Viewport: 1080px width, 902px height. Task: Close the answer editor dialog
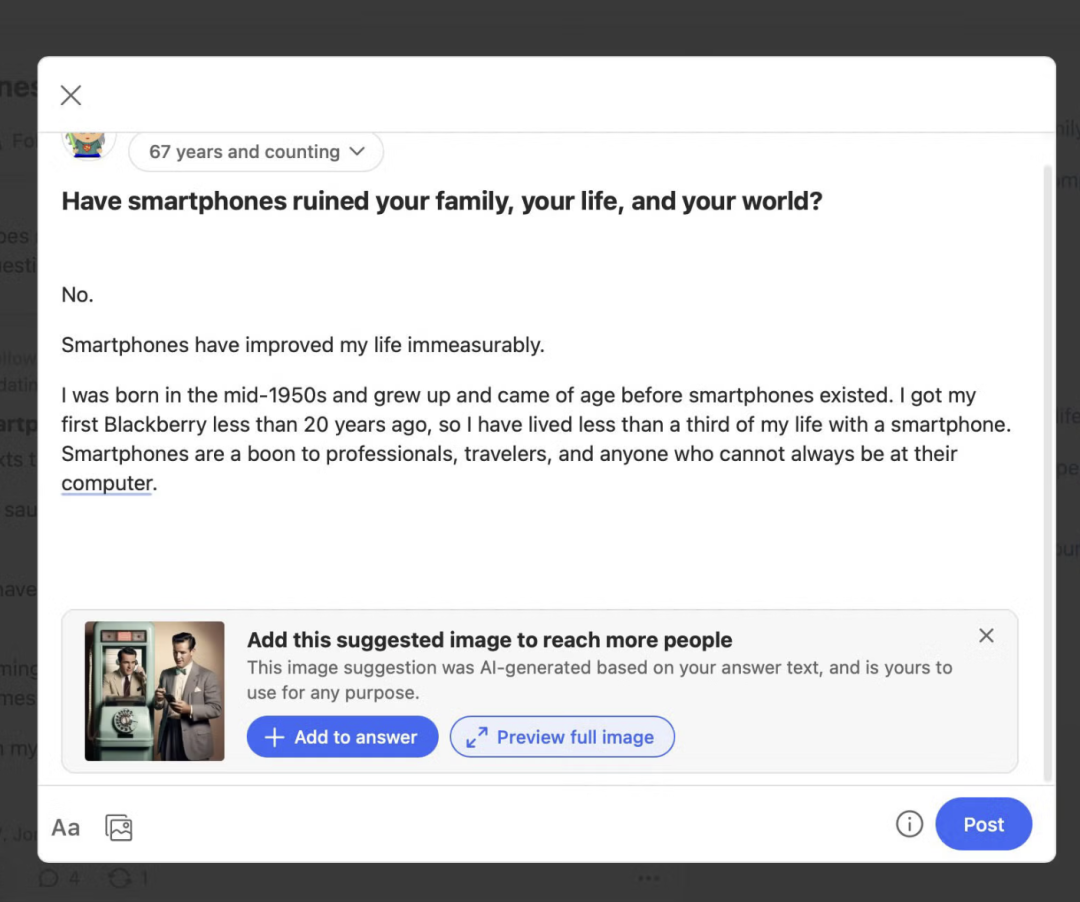pyautogui.click(x=70, y=95)
